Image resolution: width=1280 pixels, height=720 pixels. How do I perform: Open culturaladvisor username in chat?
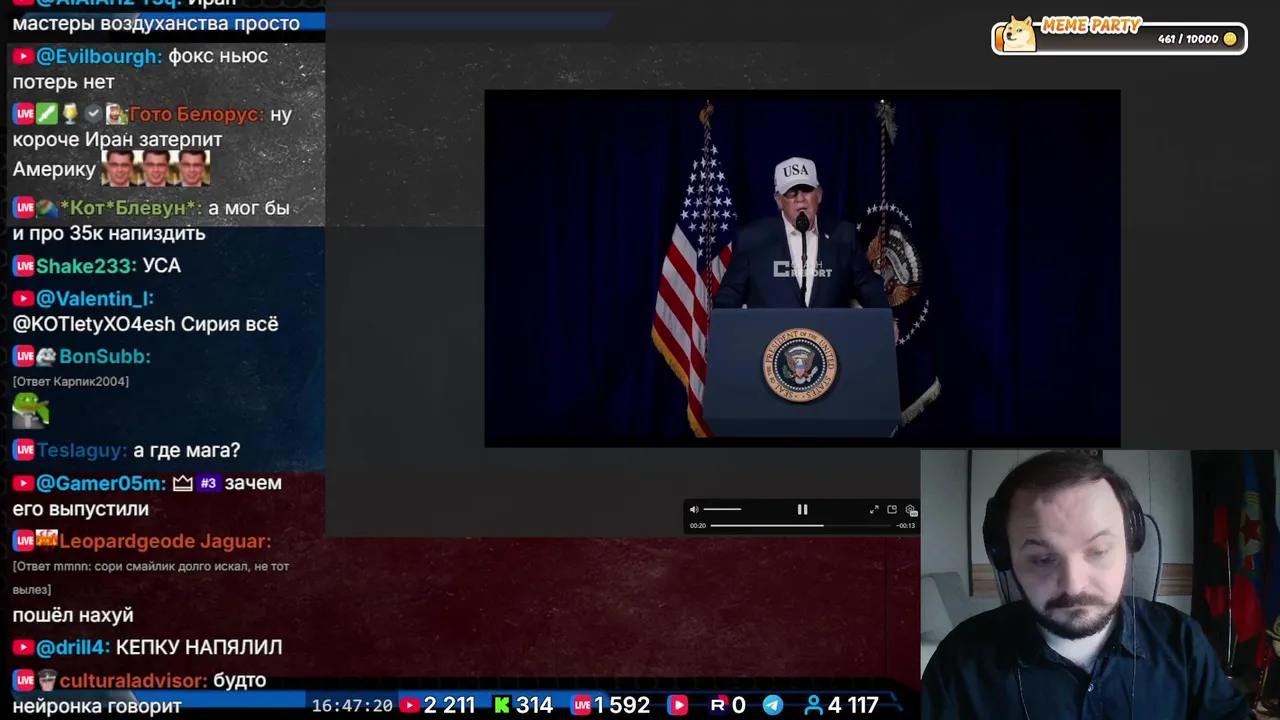134,680
